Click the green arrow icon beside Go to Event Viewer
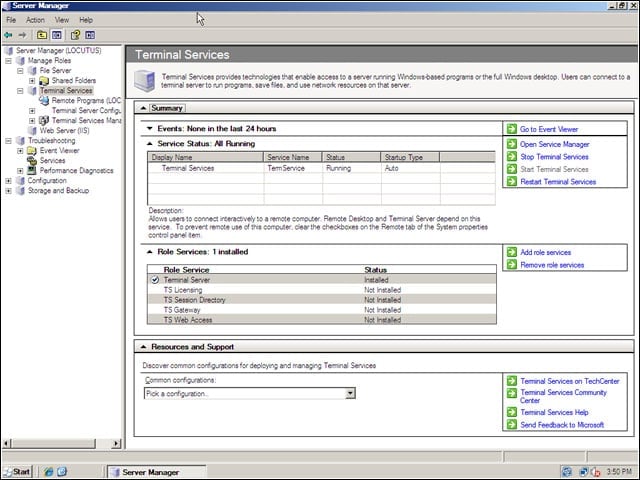The image size is (640, 480). point(511,129)
